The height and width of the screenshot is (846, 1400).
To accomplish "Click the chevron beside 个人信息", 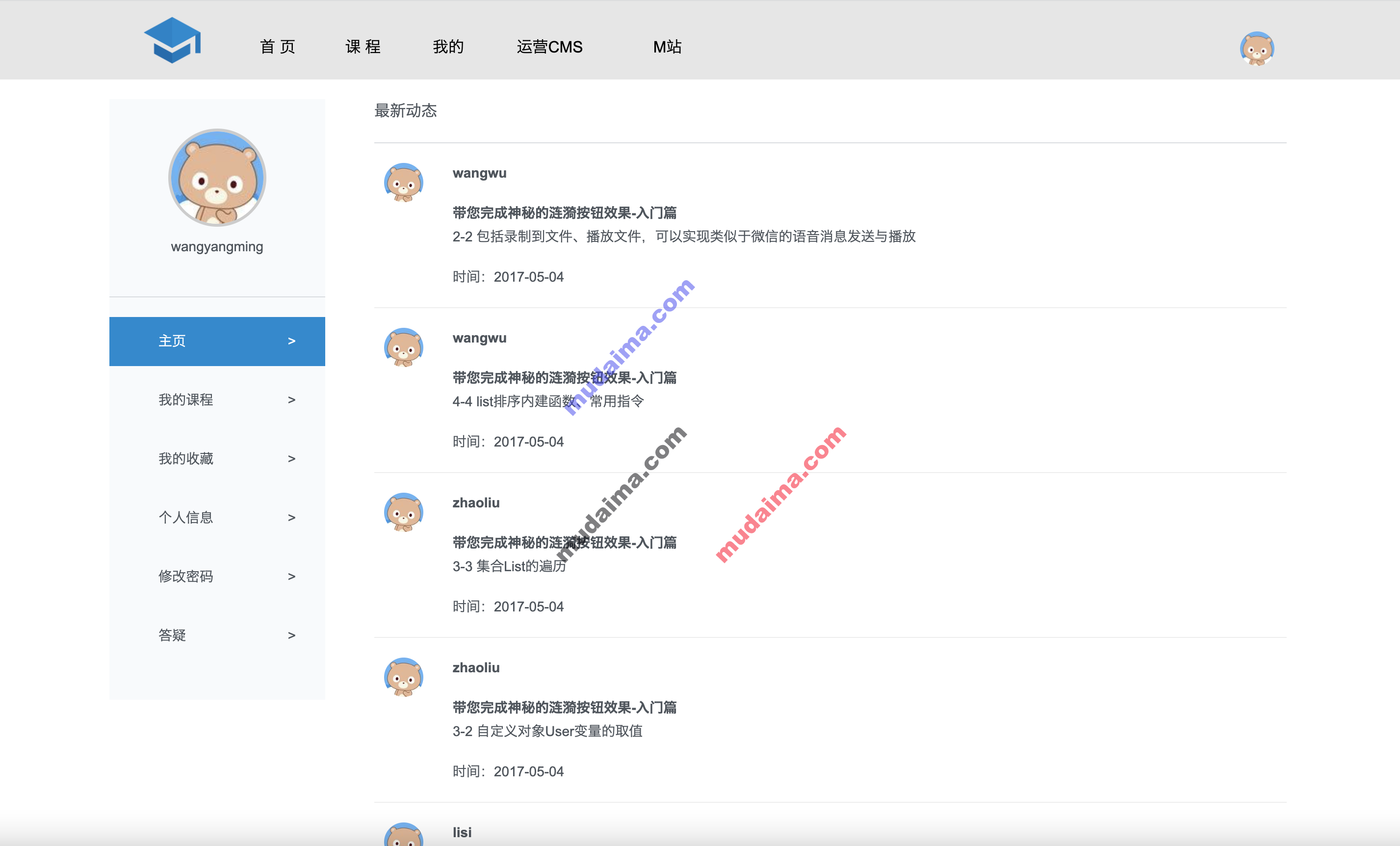I will click(x=291, y=518).
